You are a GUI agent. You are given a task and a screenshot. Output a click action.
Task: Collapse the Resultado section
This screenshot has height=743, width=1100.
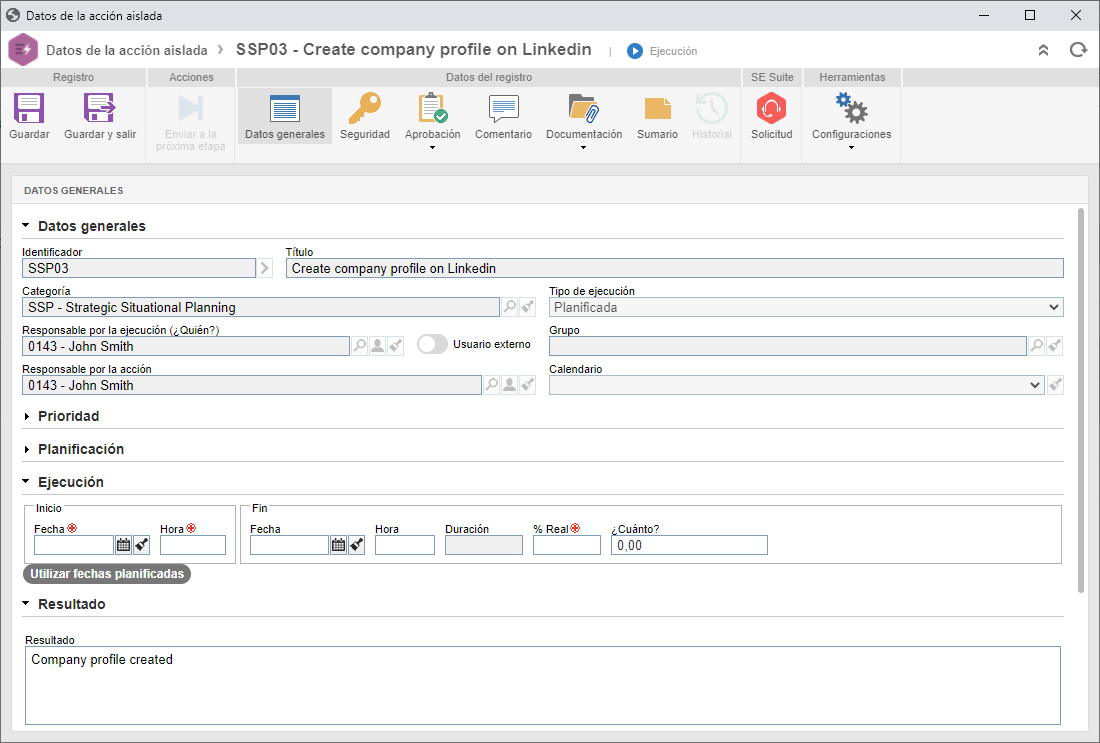26,604
